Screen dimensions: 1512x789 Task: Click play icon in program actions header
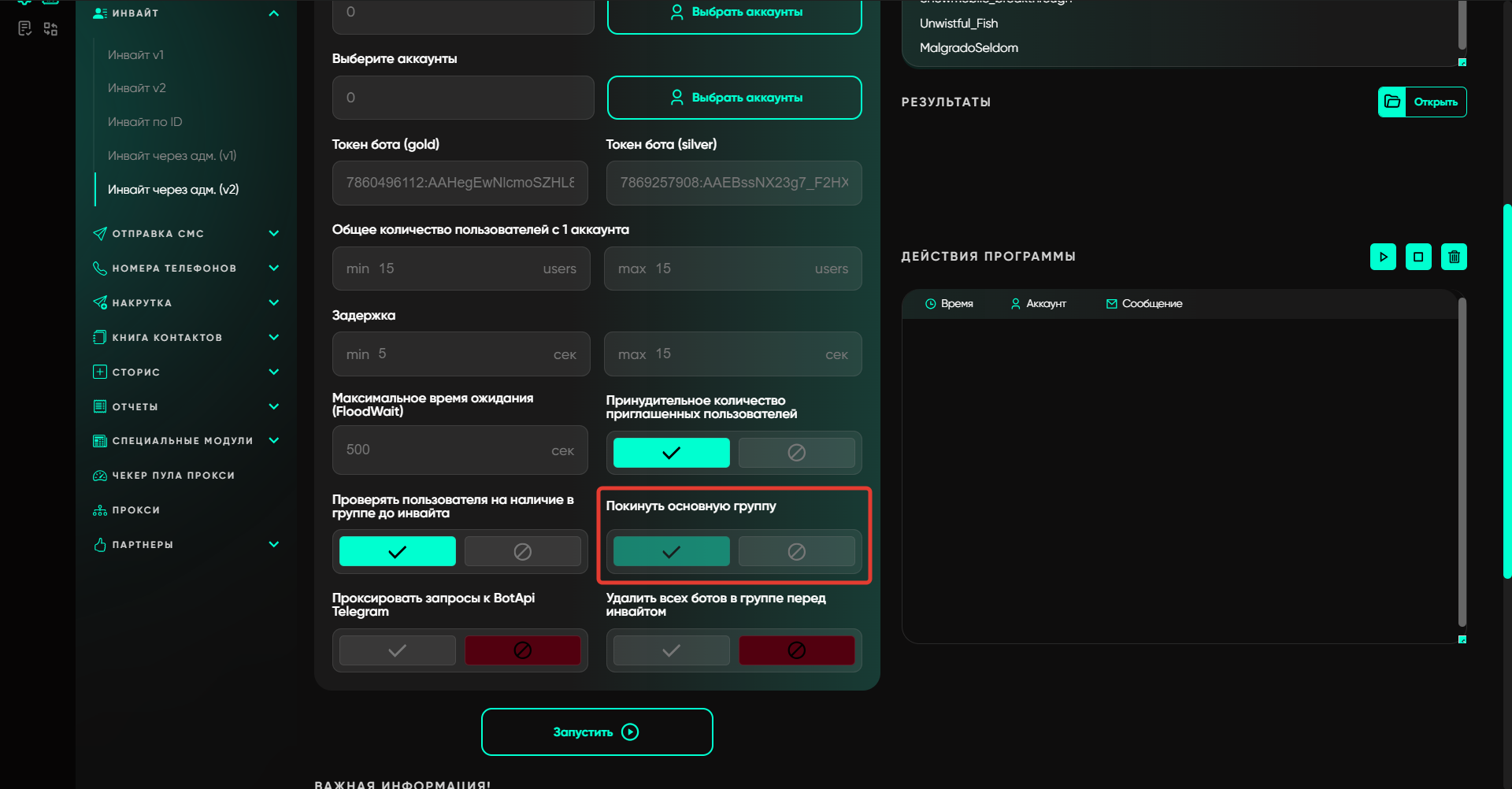click(1383, 257)
